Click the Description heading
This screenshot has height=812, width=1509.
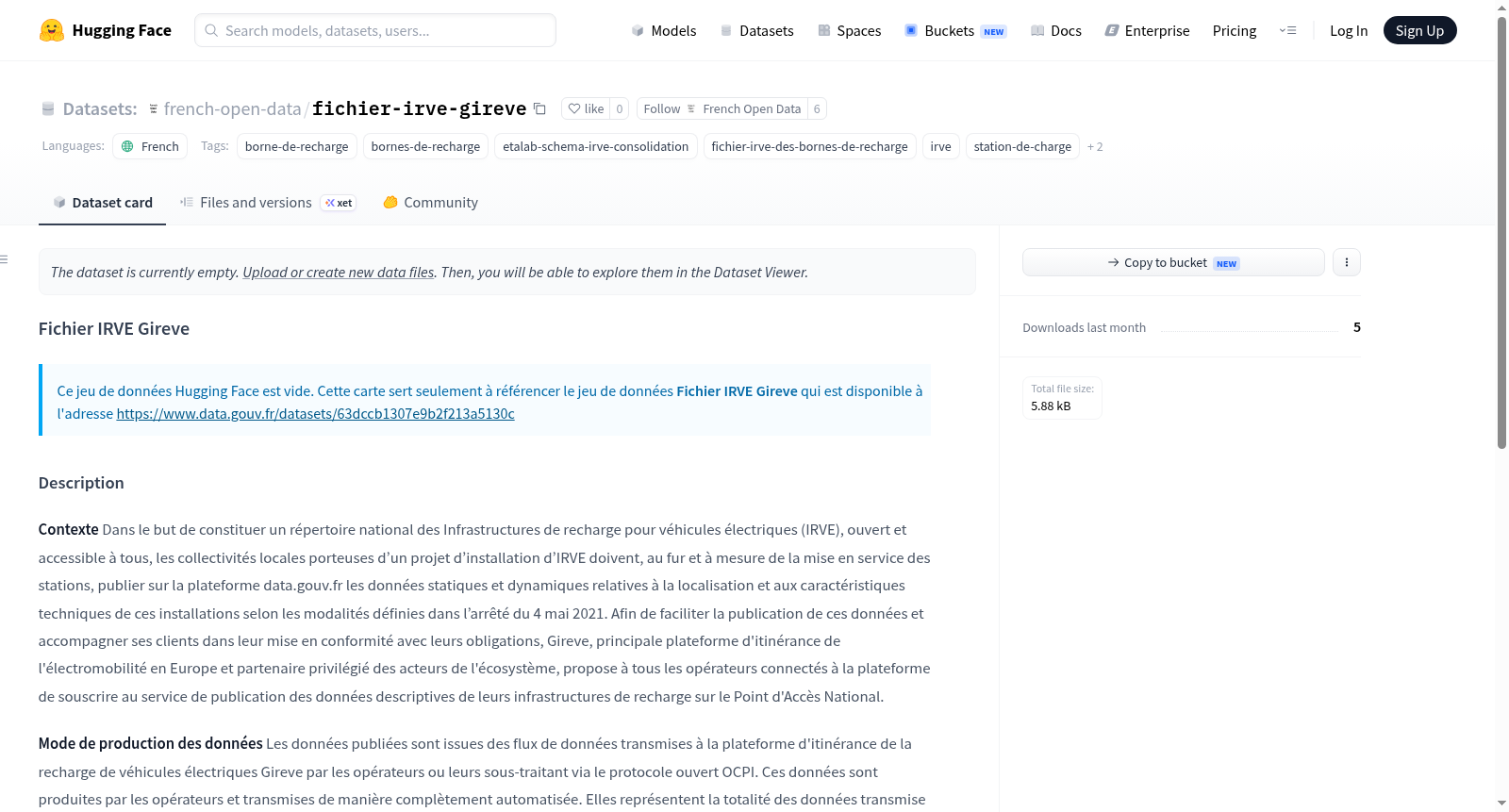(x=81, y=483)
